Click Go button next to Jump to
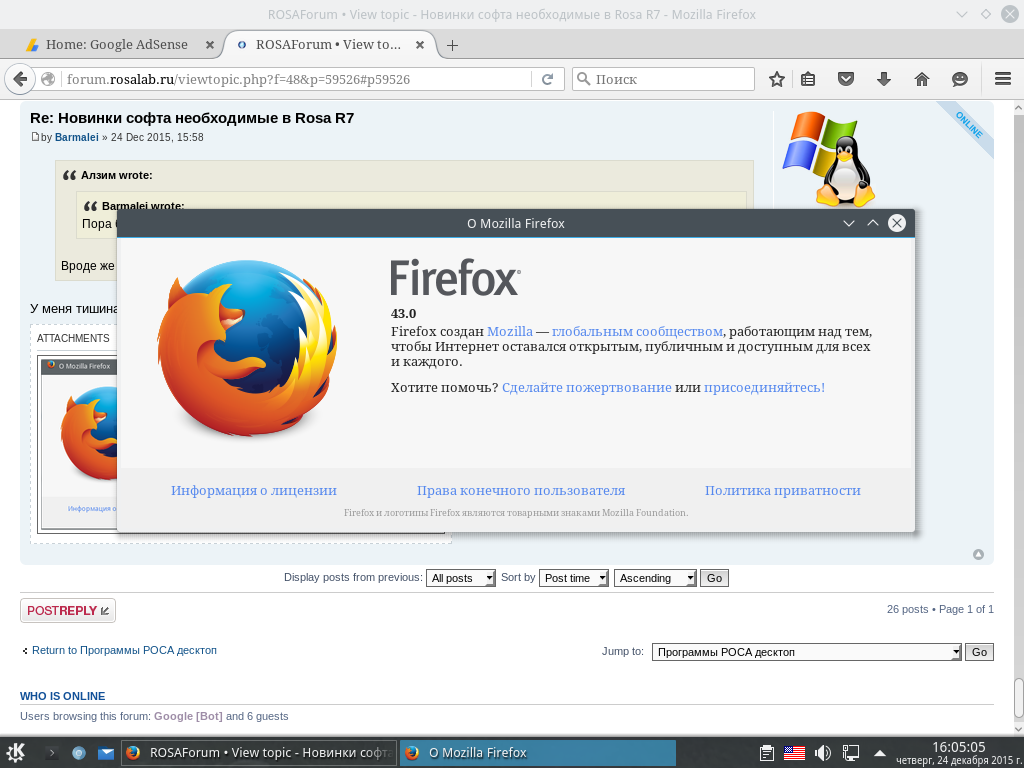1024x768 pixels. pos(980,652)
